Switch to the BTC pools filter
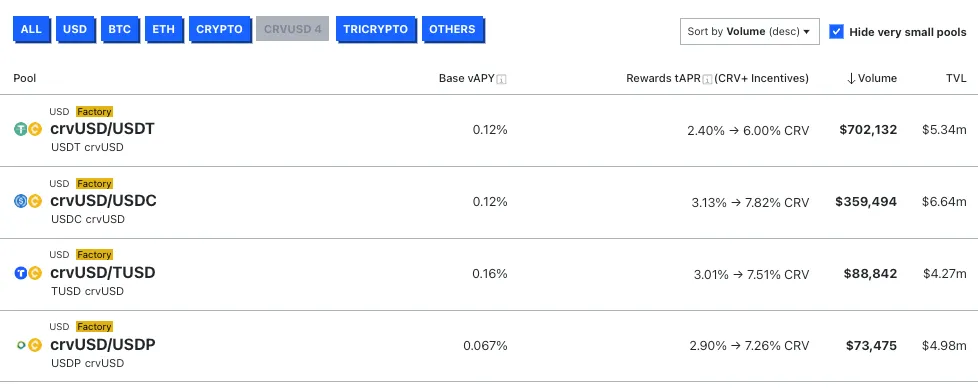The height and width of the screenshot is (391, 978). point(120,29)
